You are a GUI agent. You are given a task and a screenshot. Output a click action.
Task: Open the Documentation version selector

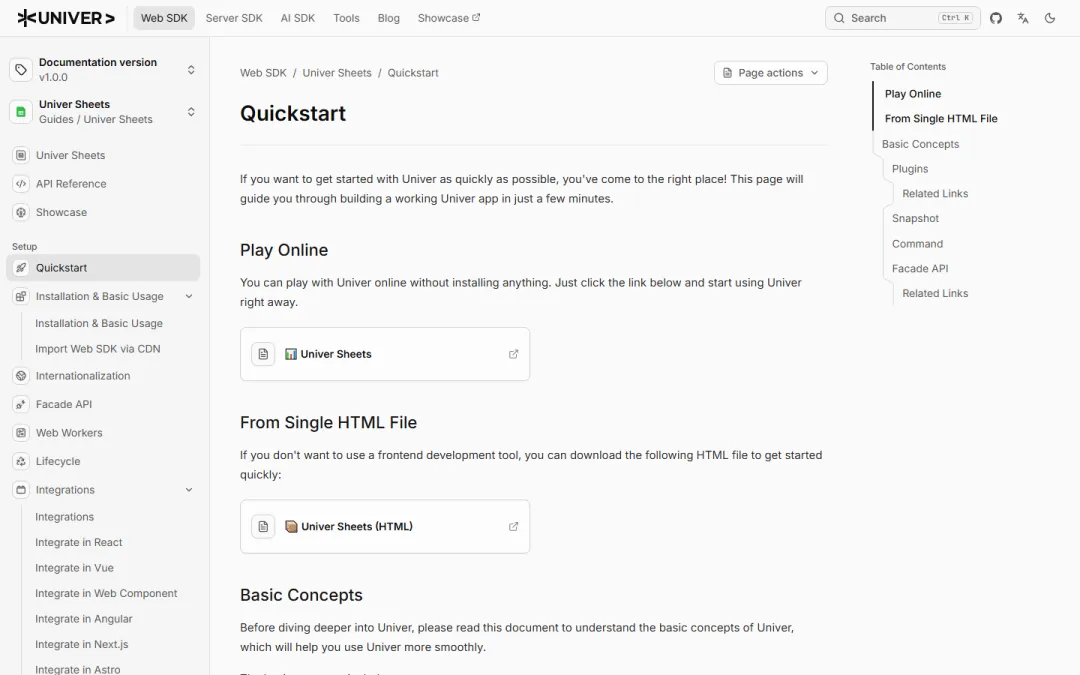(x=103, y=70)
